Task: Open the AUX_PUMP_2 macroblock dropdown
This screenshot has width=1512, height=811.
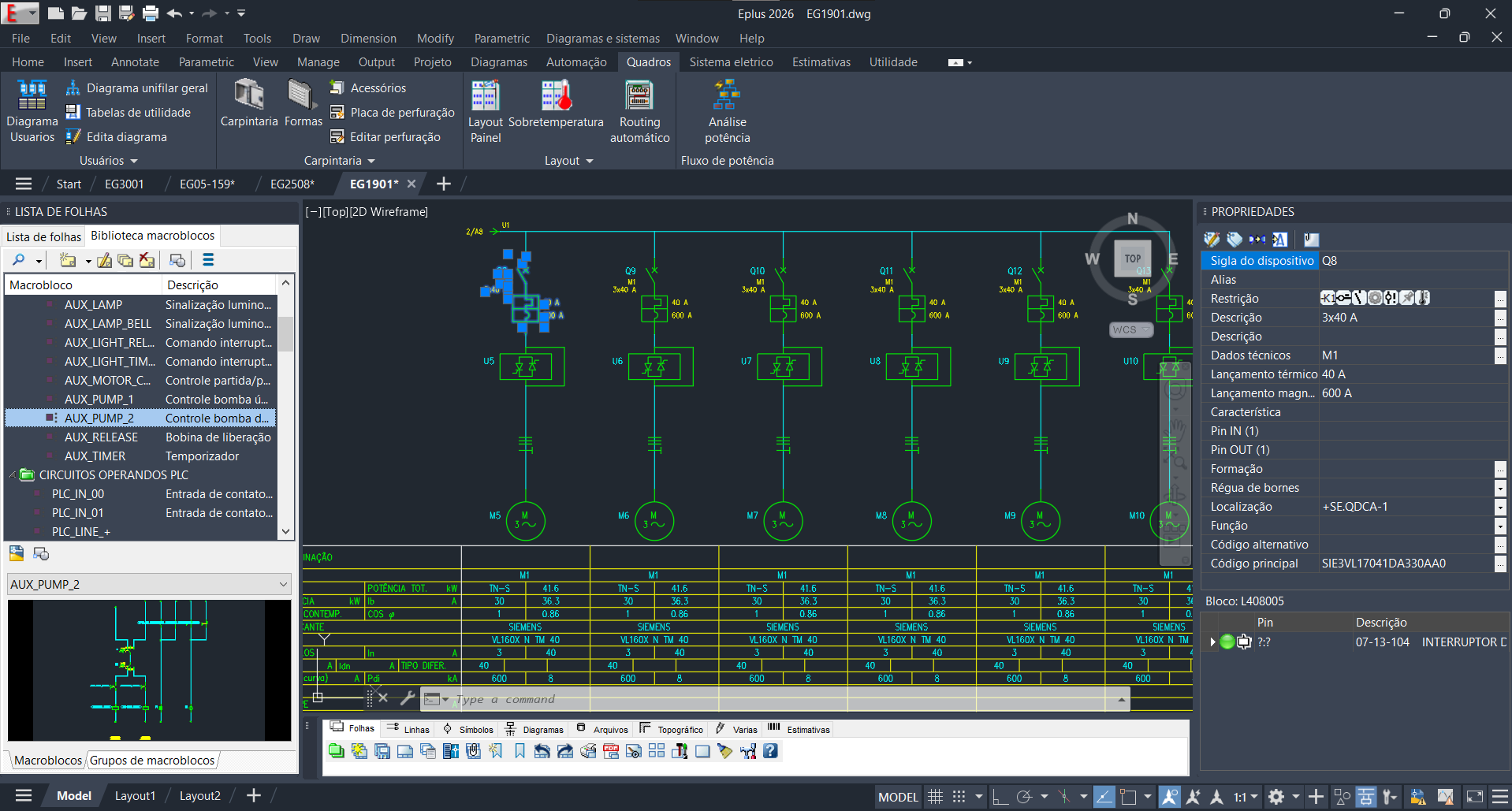Action: point(283,584)
